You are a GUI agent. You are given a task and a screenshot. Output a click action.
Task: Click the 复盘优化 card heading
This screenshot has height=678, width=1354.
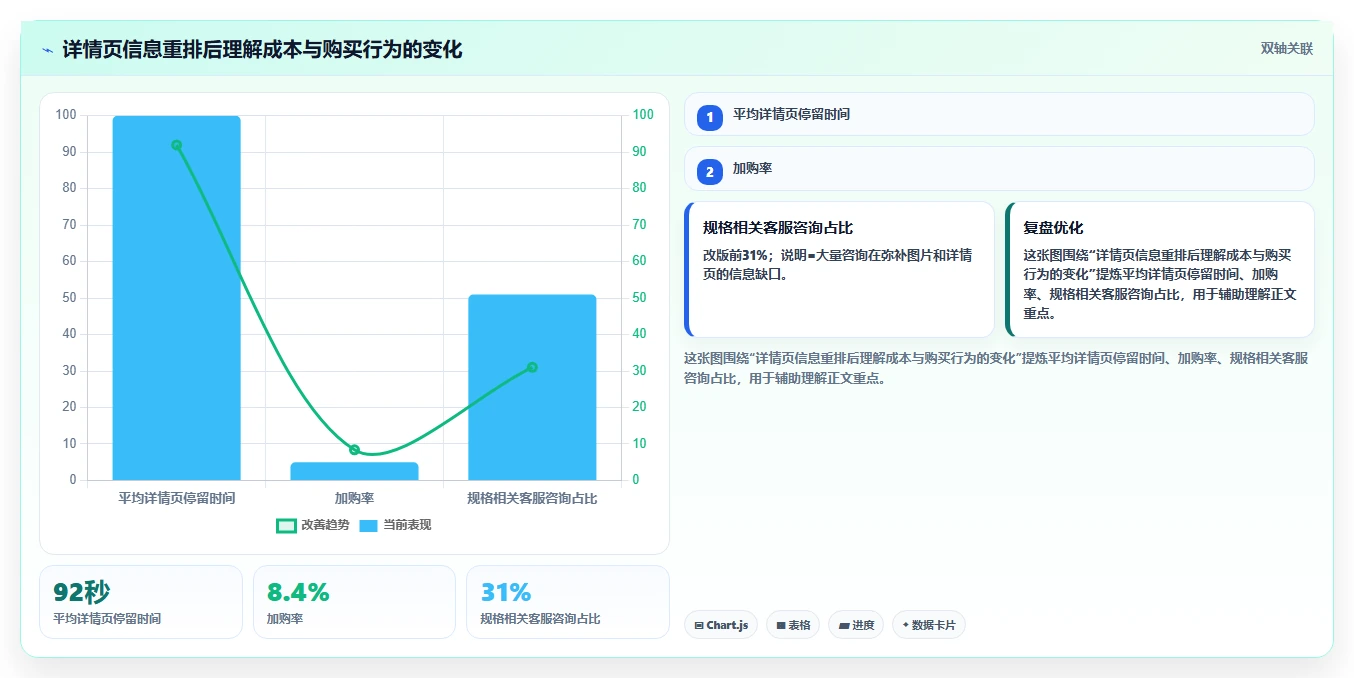(1053, 228)
